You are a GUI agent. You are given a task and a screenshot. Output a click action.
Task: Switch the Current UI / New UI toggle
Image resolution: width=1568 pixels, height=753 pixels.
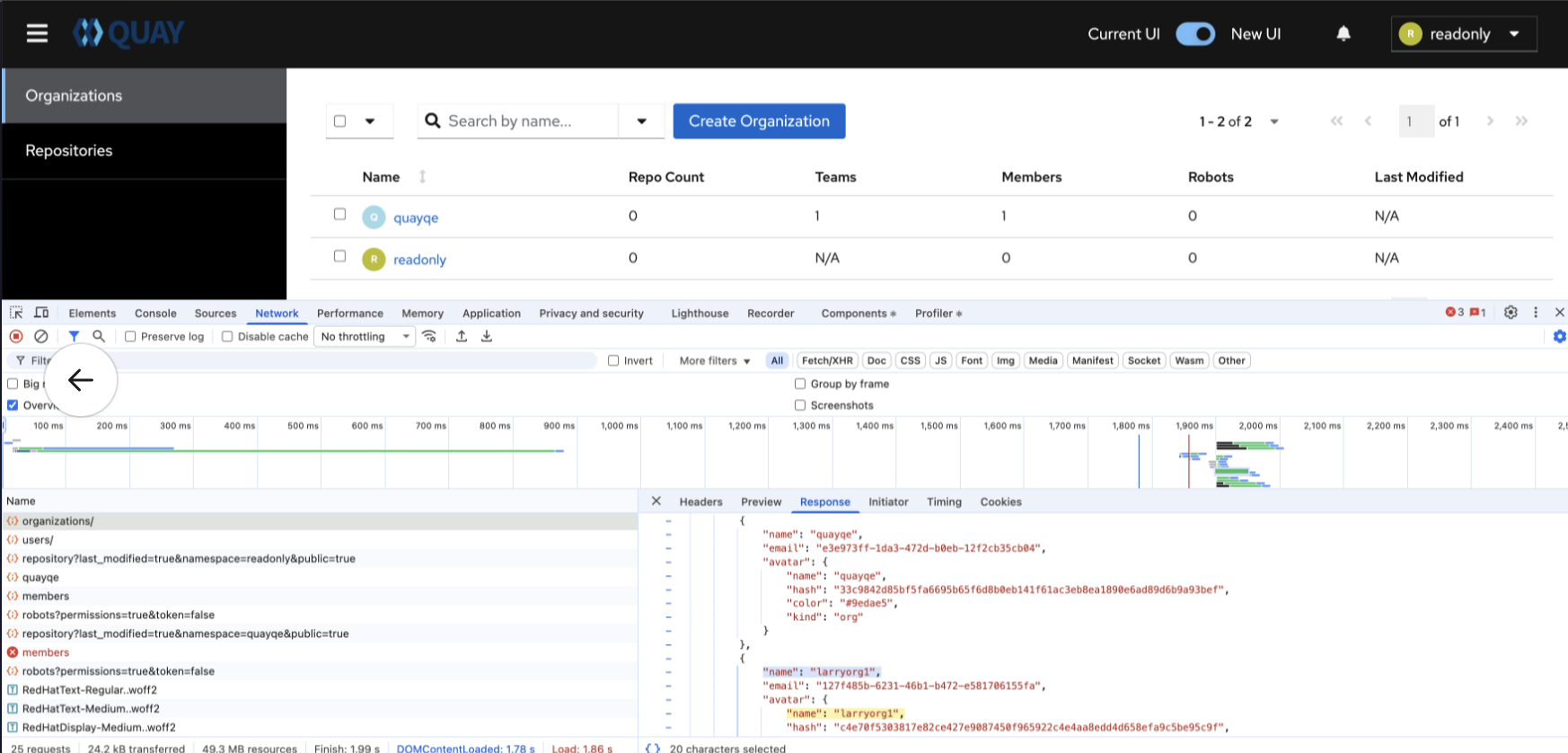tap(1194, 34)
